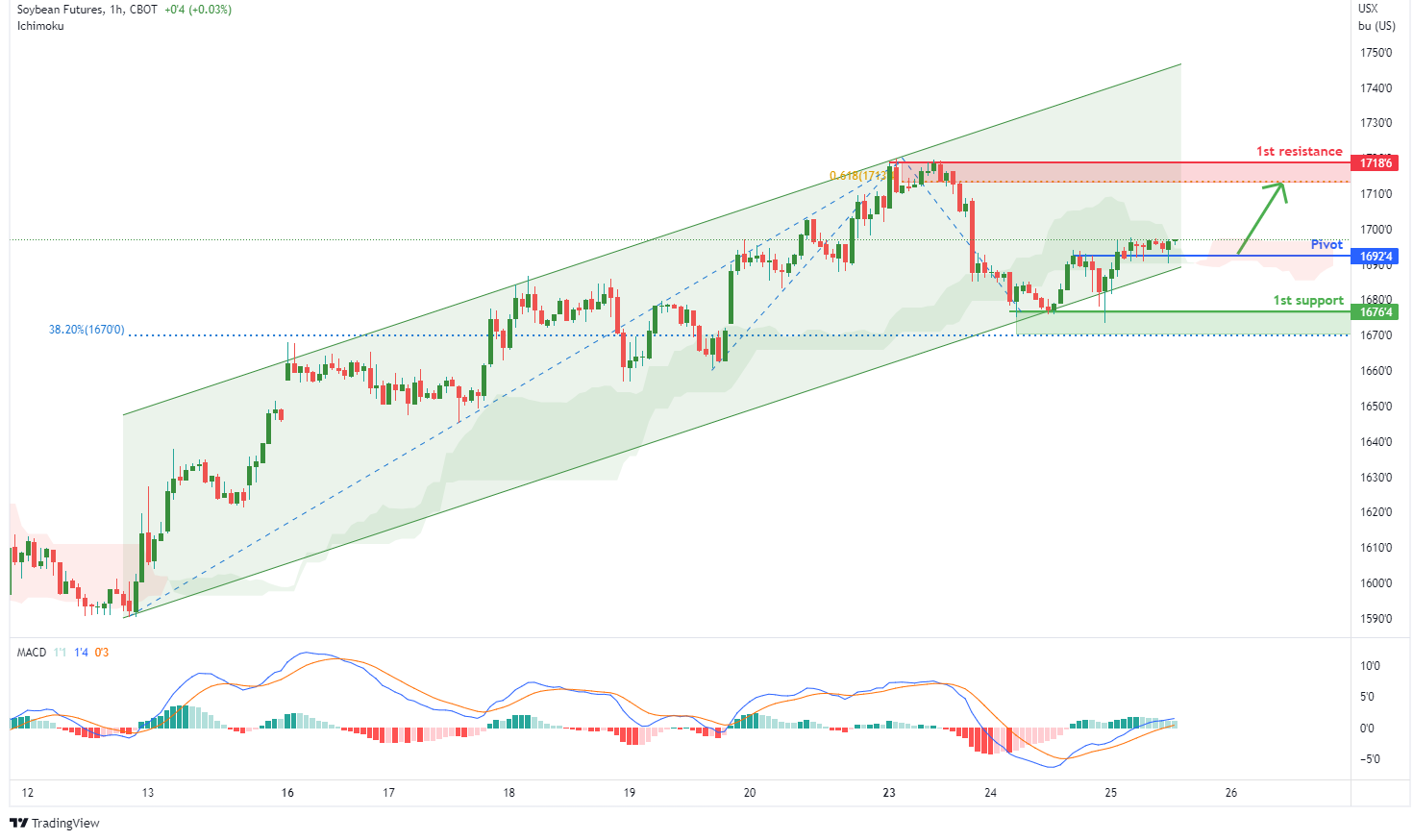
Task: Click the MACD value 1'4 in blue
Action: coord(81,653)
